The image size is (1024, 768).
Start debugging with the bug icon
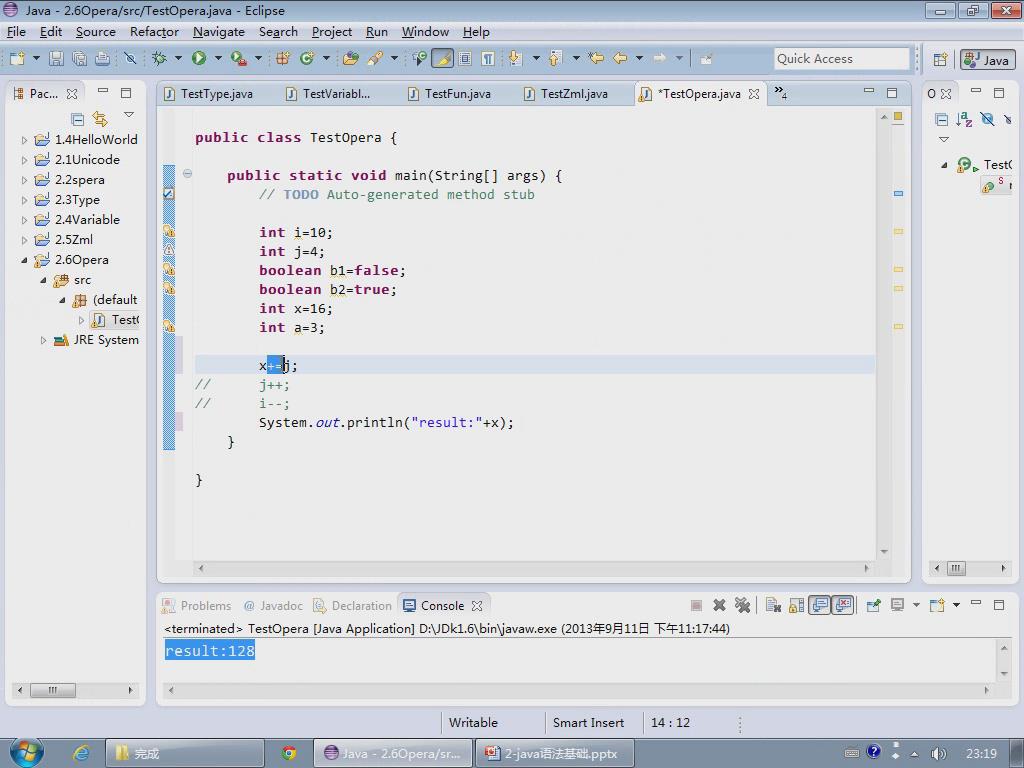pos(159,59)
